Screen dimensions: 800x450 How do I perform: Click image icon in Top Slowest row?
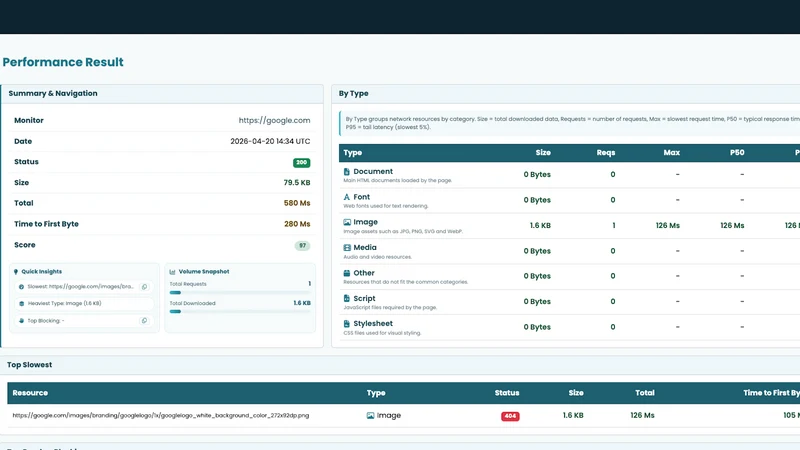click(370, 416)
